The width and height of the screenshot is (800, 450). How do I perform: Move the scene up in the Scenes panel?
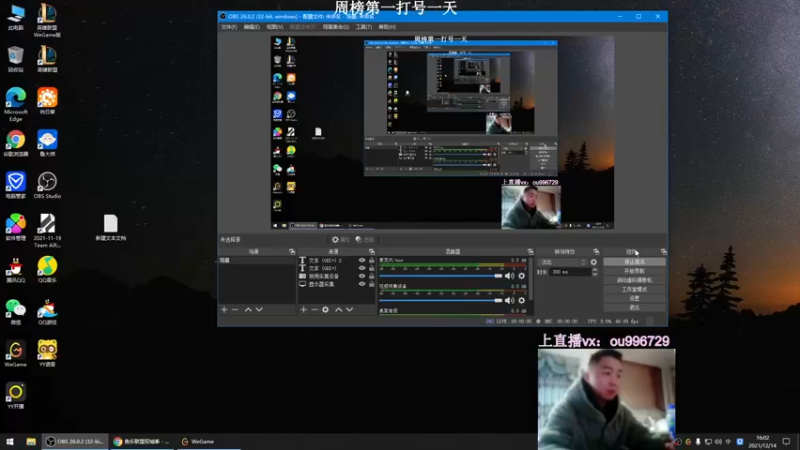(x=248, y=310)
